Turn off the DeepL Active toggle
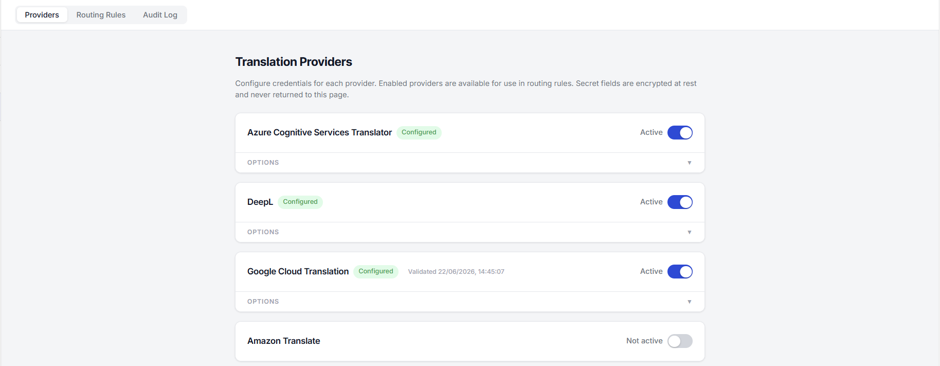Screen dimensions: 940x366 (680, 202)
